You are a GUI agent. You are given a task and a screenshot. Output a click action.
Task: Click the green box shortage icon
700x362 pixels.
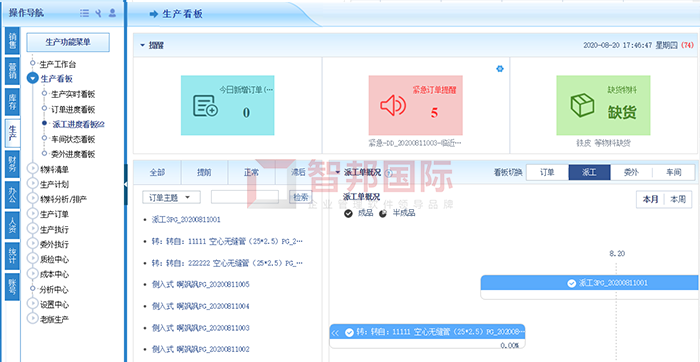[583, 106]
